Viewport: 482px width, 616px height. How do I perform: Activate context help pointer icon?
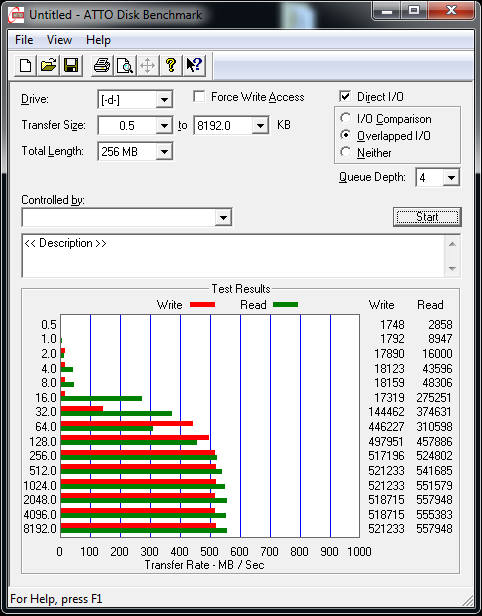[x=194, y=65]
